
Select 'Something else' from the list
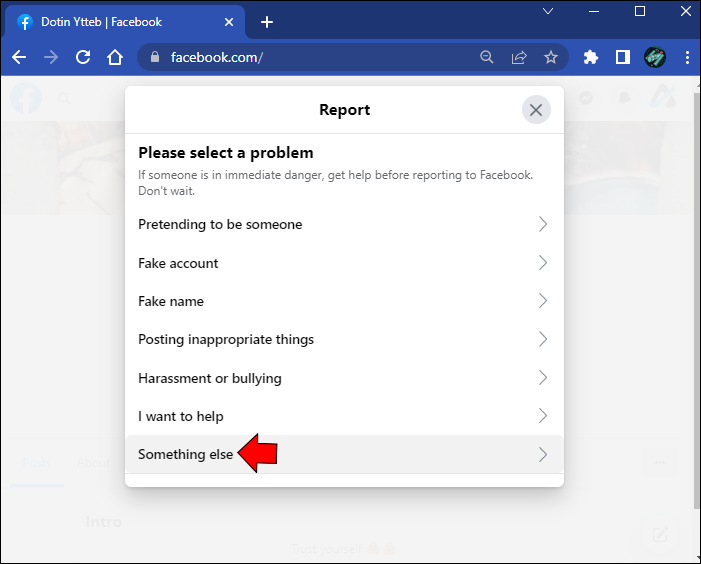coord(186,454)
